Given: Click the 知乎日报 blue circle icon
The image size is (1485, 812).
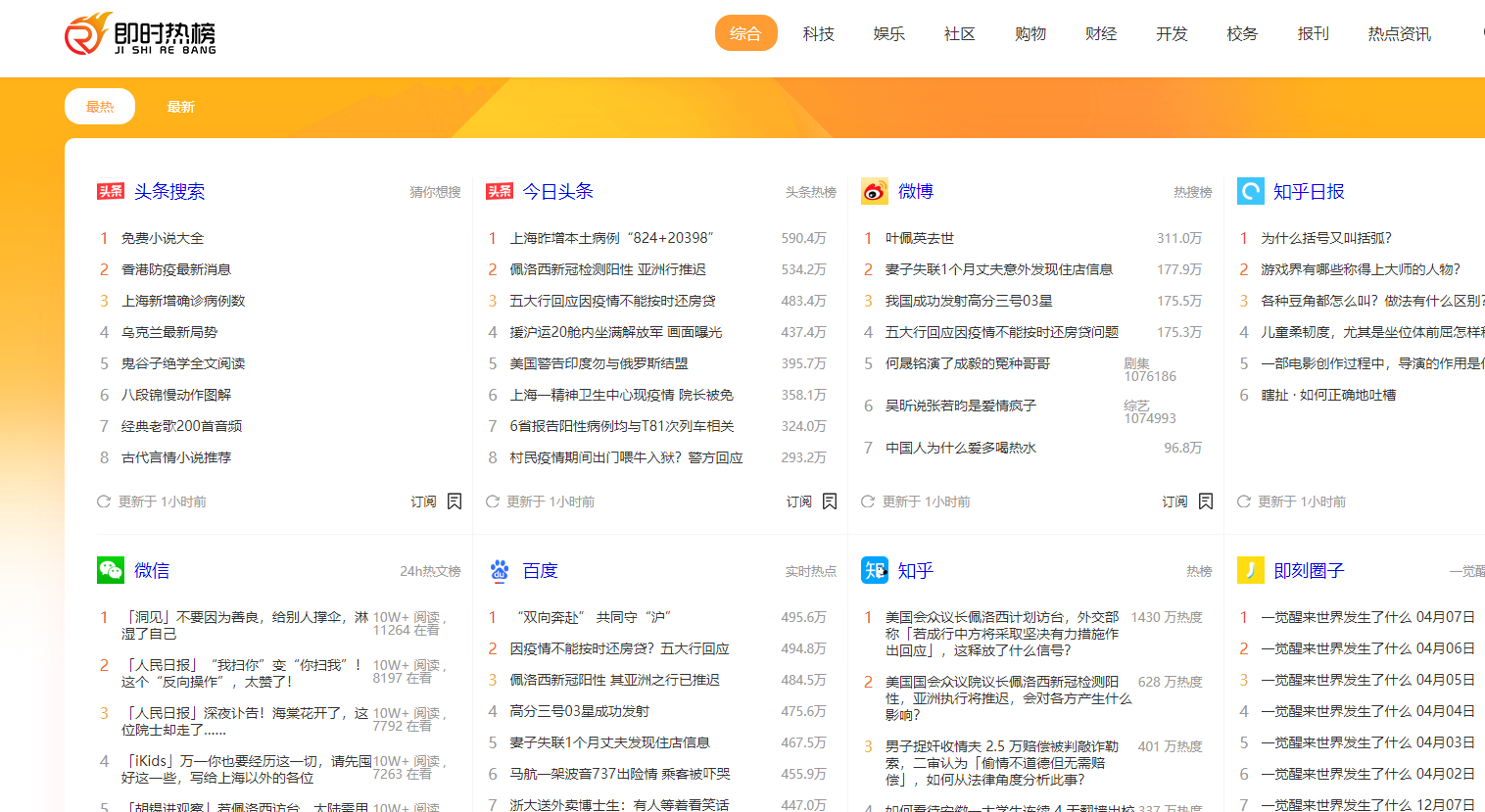Looking at the screenshot, I should coord(1251,191).
